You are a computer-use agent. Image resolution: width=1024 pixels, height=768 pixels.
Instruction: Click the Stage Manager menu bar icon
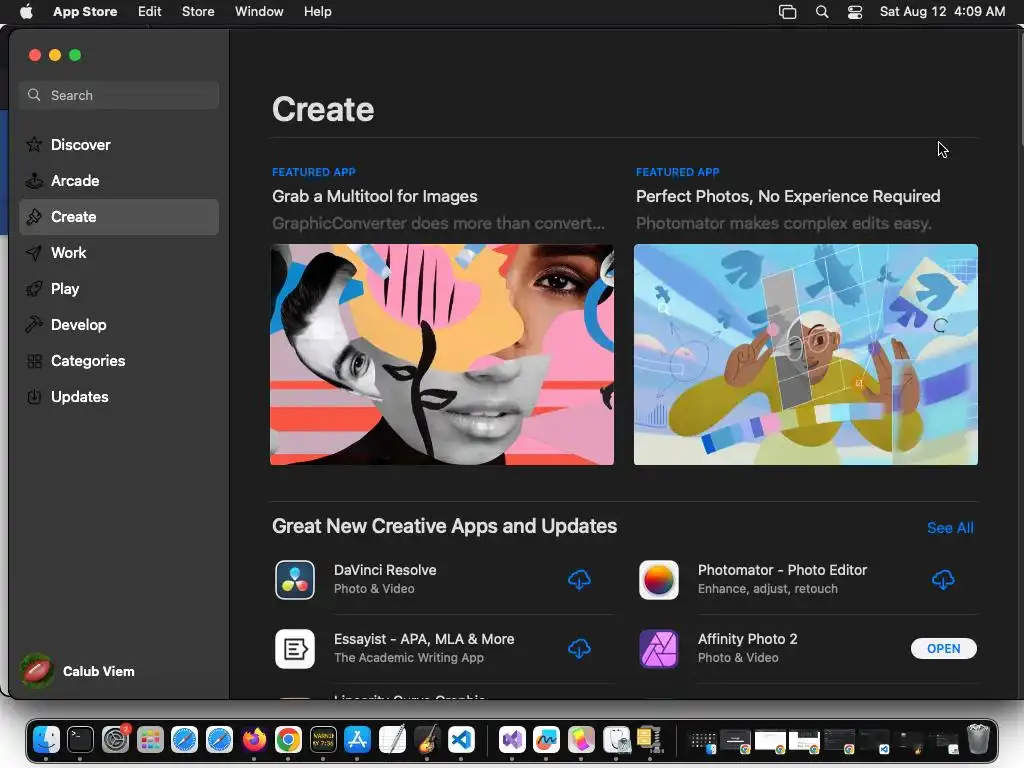(788, 12)
